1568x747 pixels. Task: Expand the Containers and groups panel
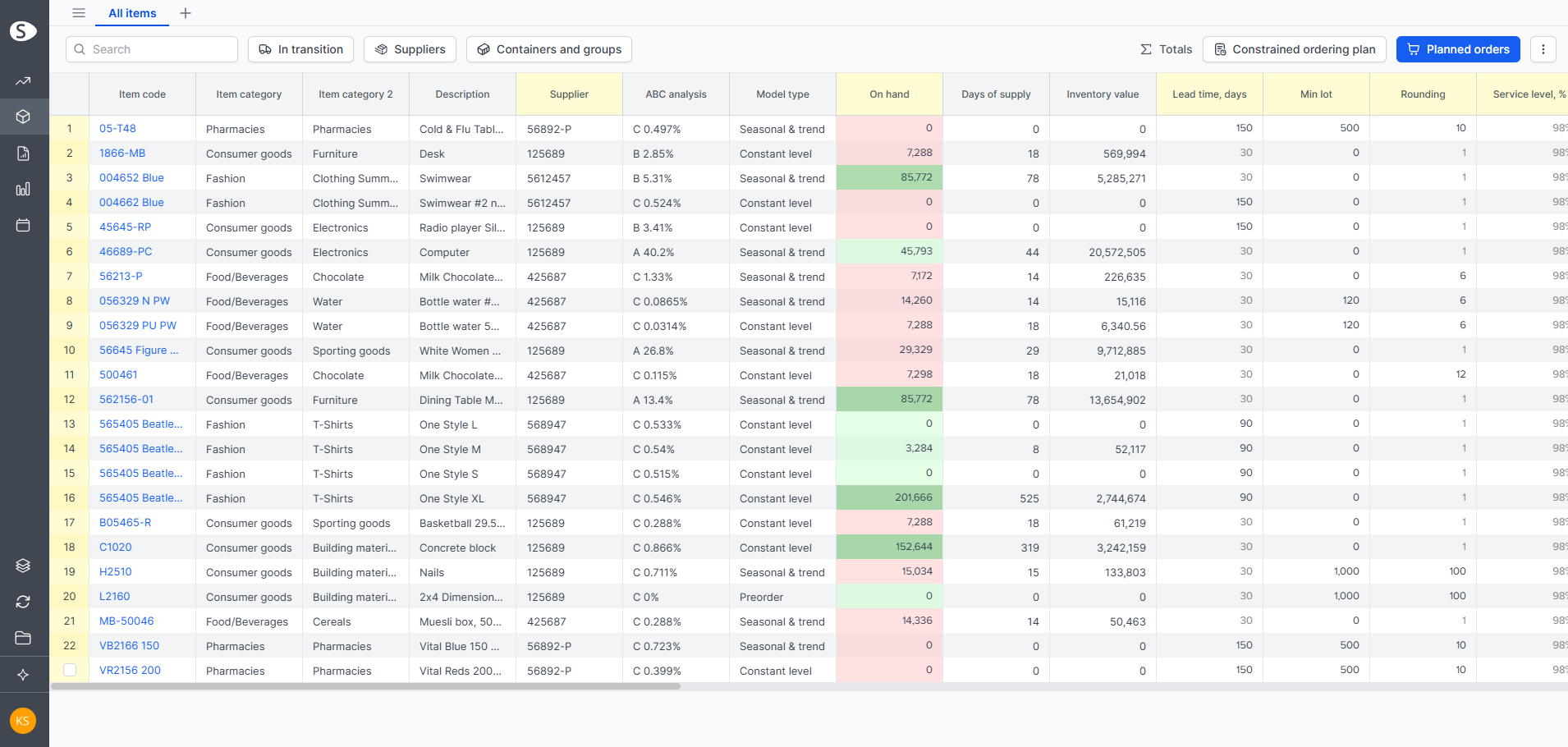coord(549,49)
